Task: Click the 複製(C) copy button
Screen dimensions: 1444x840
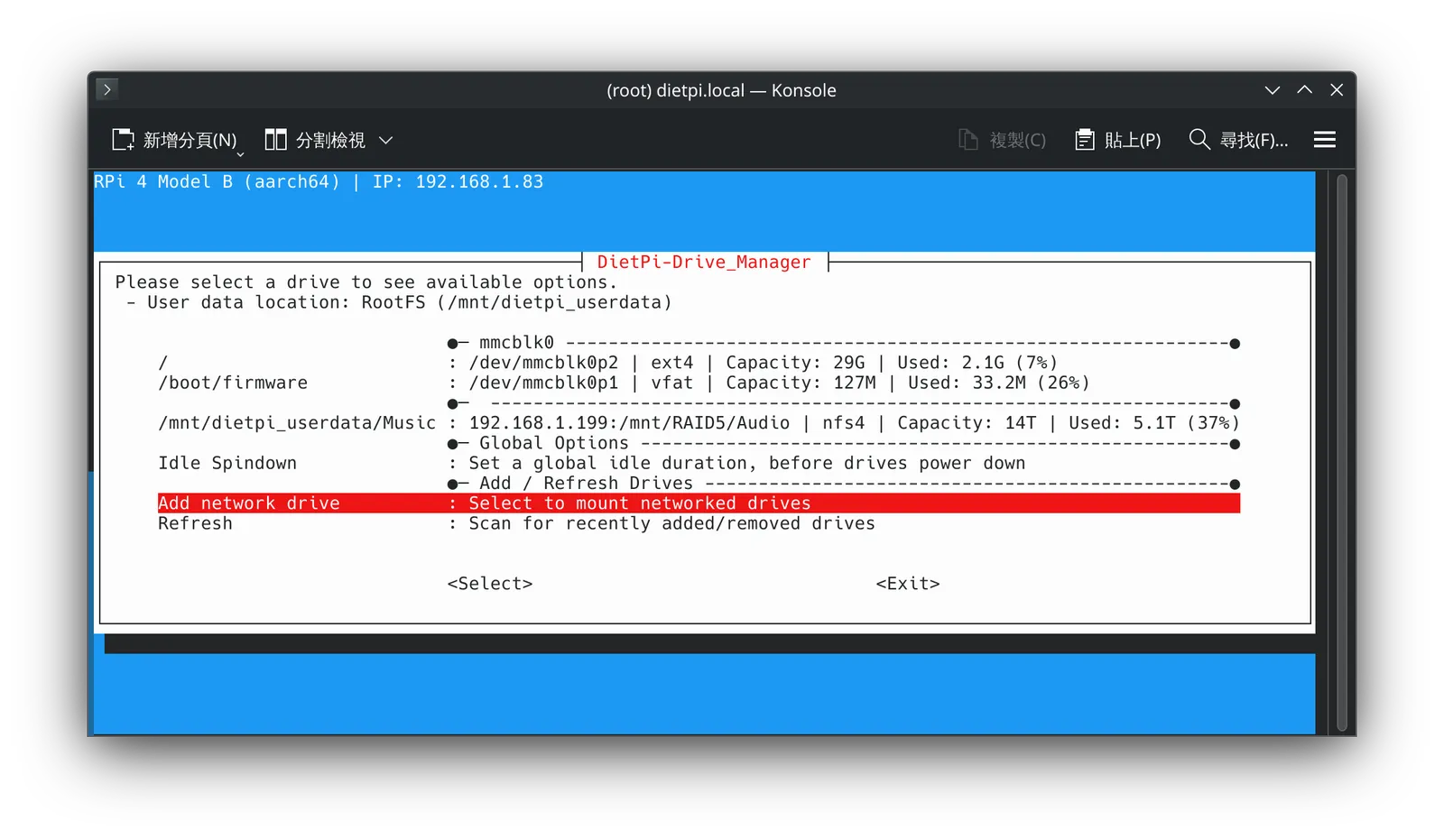Action: coord(1002,140)
